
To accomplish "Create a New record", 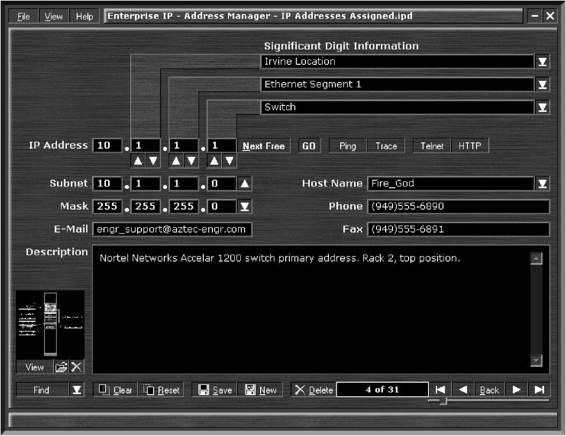I will click(260, 390).
